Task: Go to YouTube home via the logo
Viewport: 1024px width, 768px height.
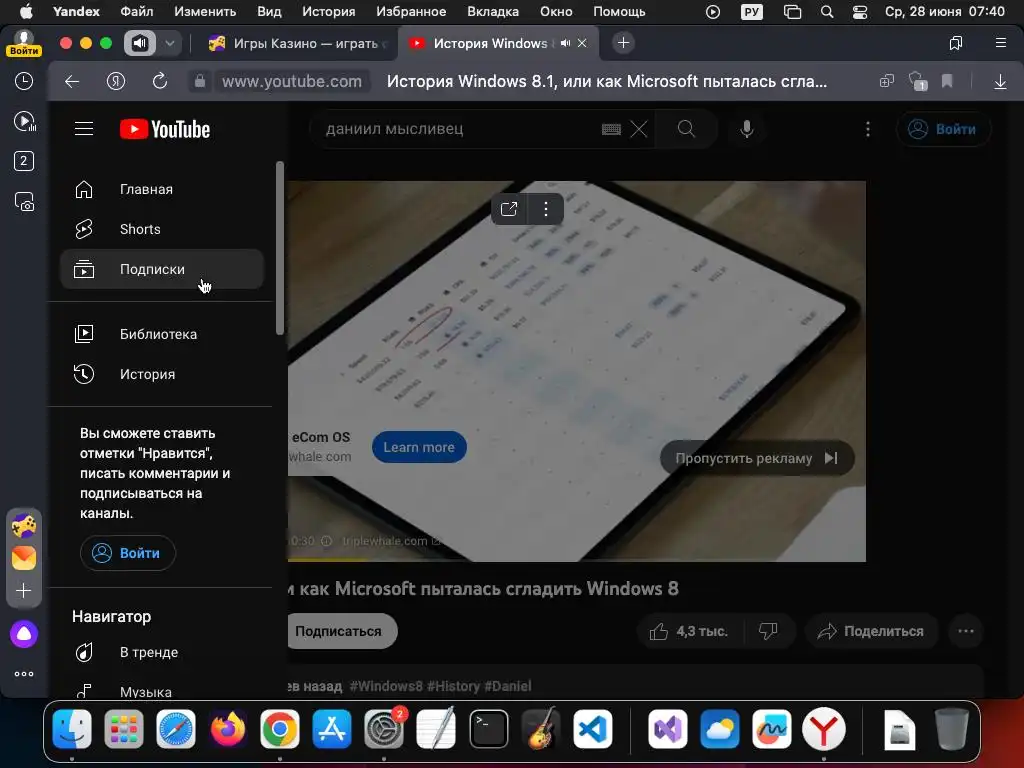Action: pos(165,129)
